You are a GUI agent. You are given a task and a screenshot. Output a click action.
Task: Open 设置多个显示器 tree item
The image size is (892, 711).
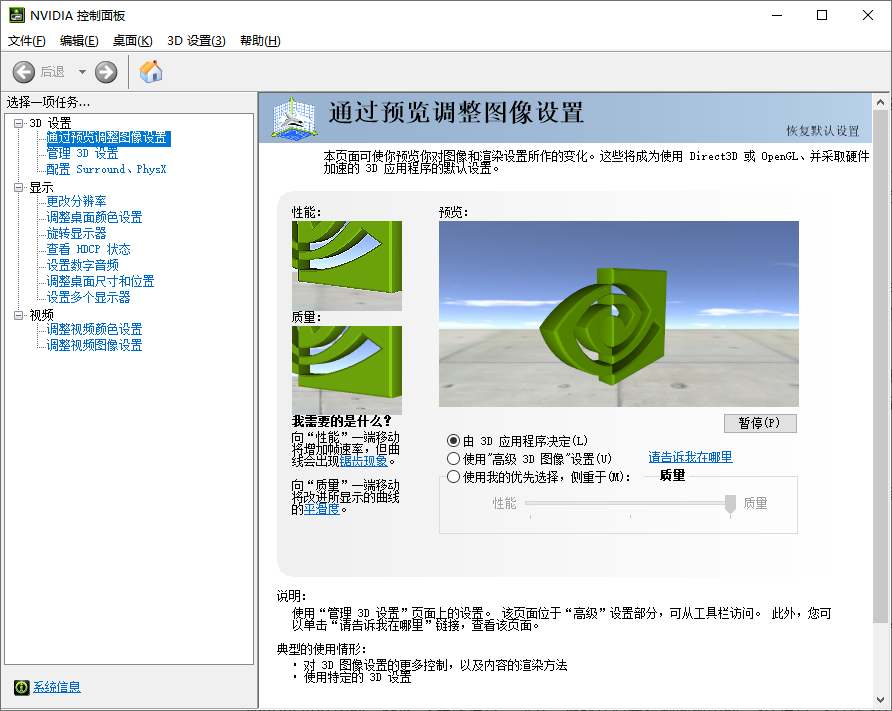click(x=88, y=297)
